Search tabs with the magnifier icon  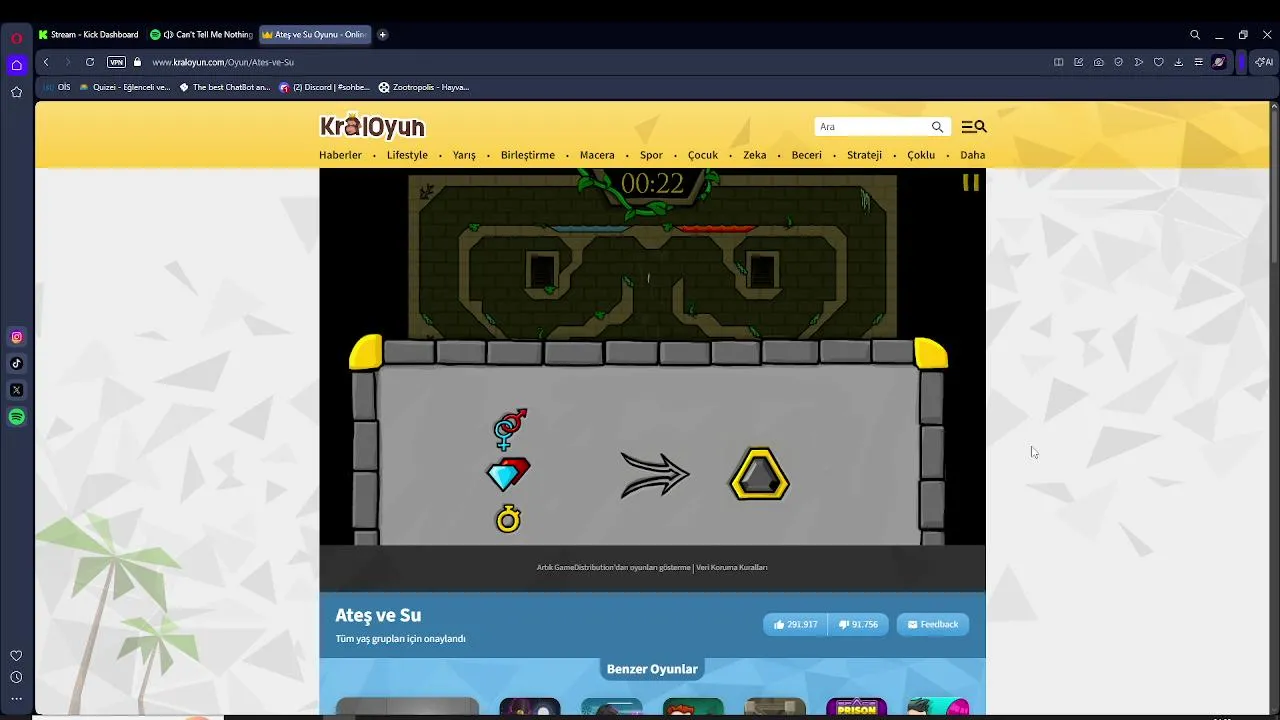point(1195,35)
